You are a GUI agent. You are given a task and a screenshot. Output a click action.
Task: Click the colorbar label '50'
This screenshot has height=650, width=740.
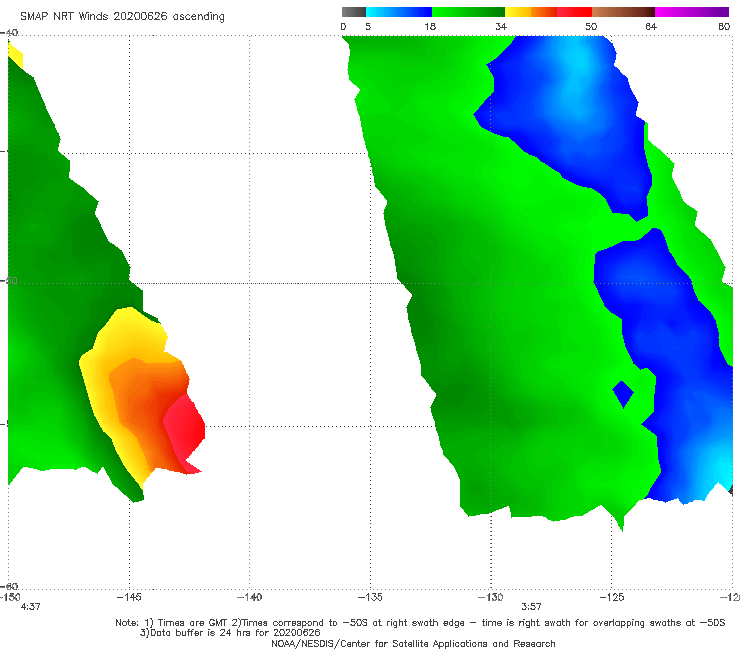coord(591,26)
